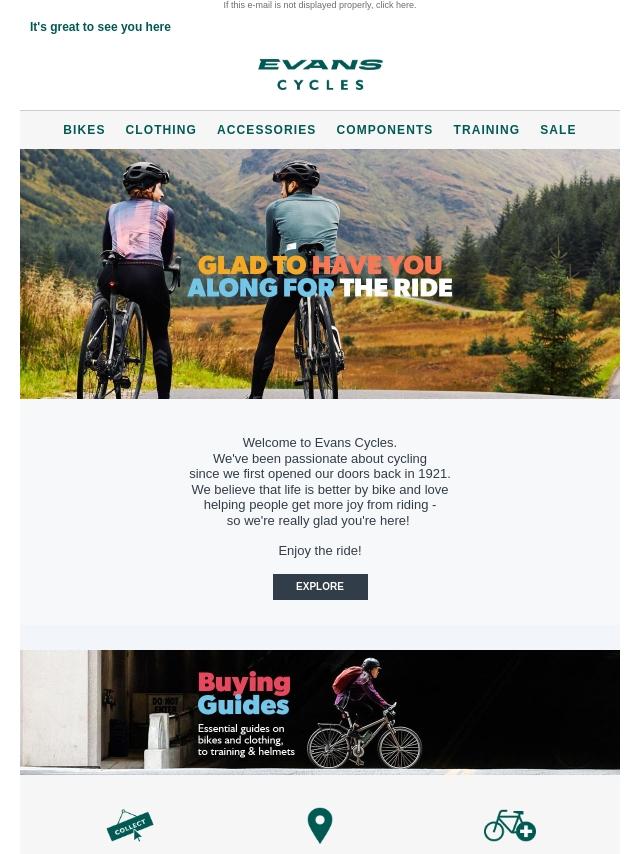Click the 'Enjoy the ride!' text
The image size is (640, 854).
coord(320,551)
